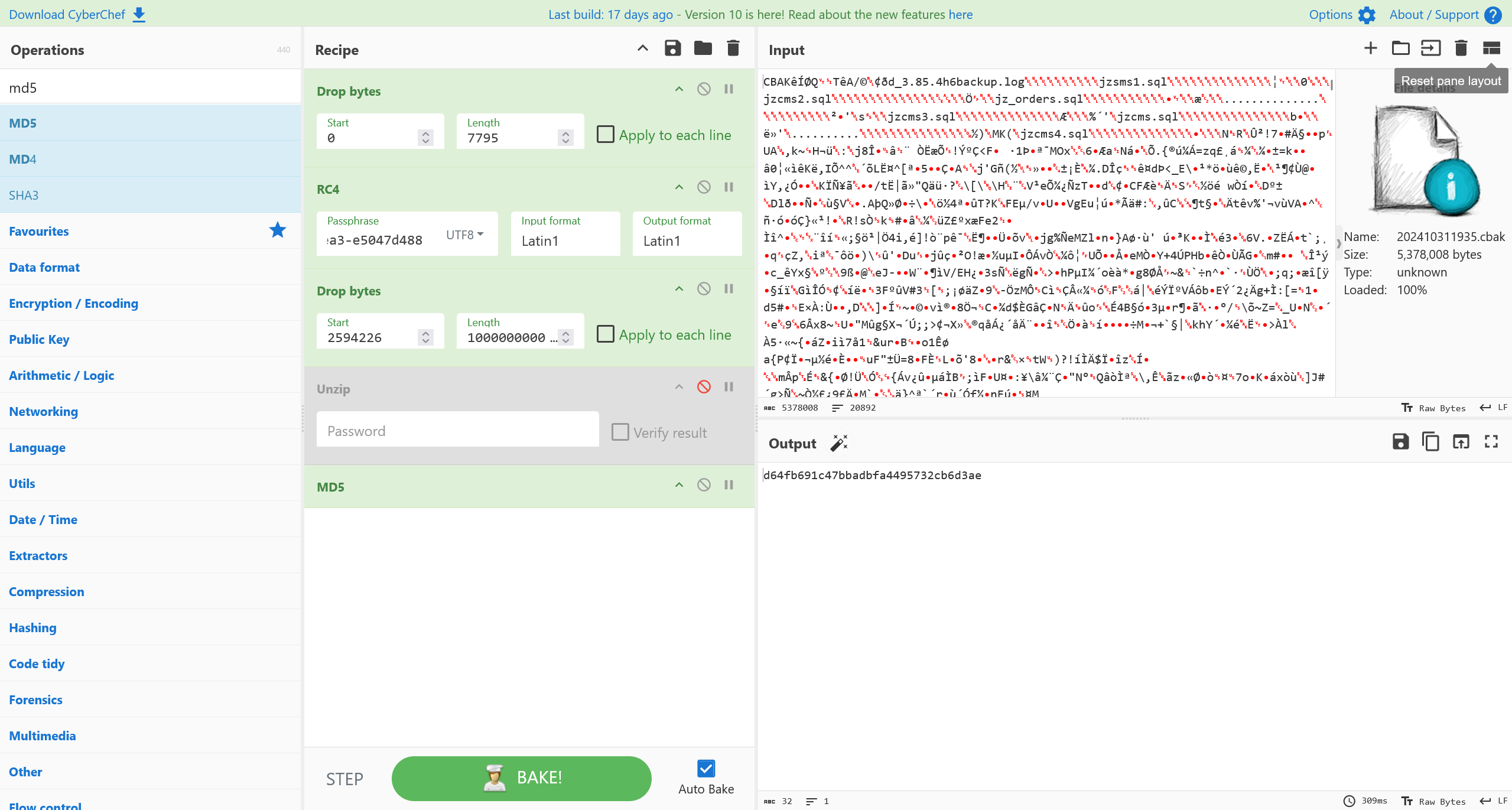Replace input with output

(x=1461, y=442)
